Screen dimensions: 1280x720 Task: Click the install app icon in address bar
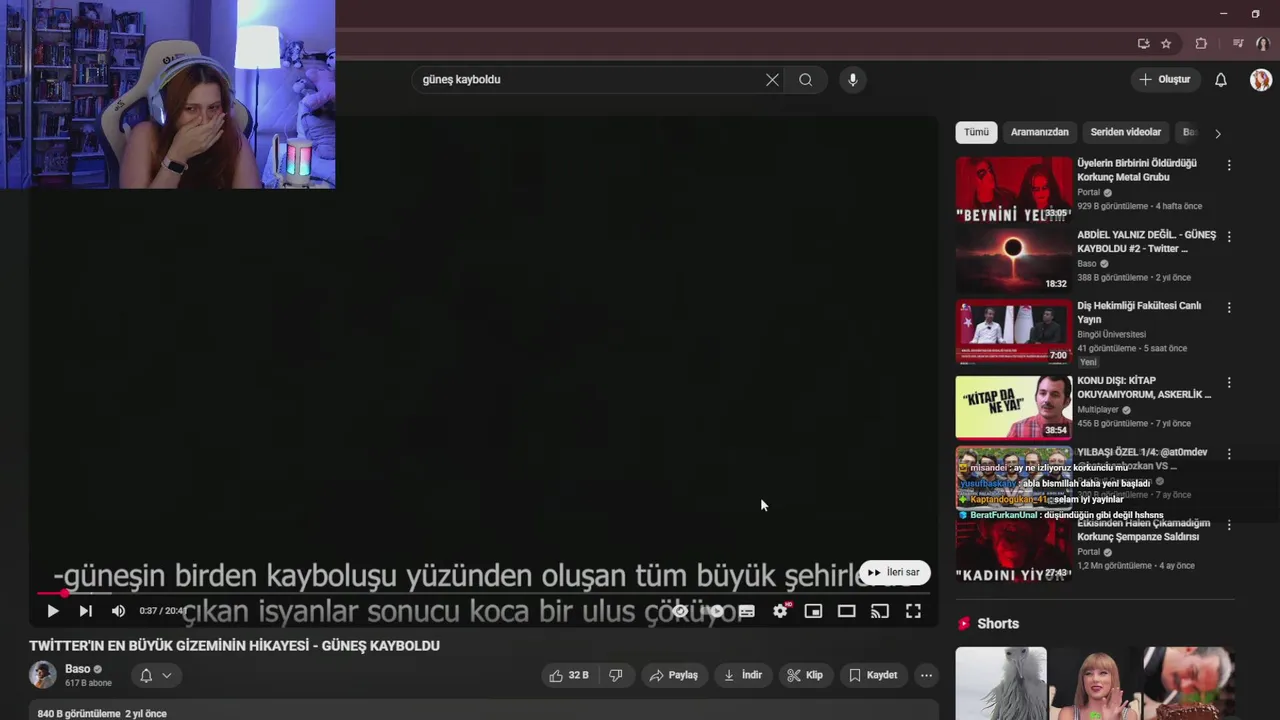(x=1143, y=44)
